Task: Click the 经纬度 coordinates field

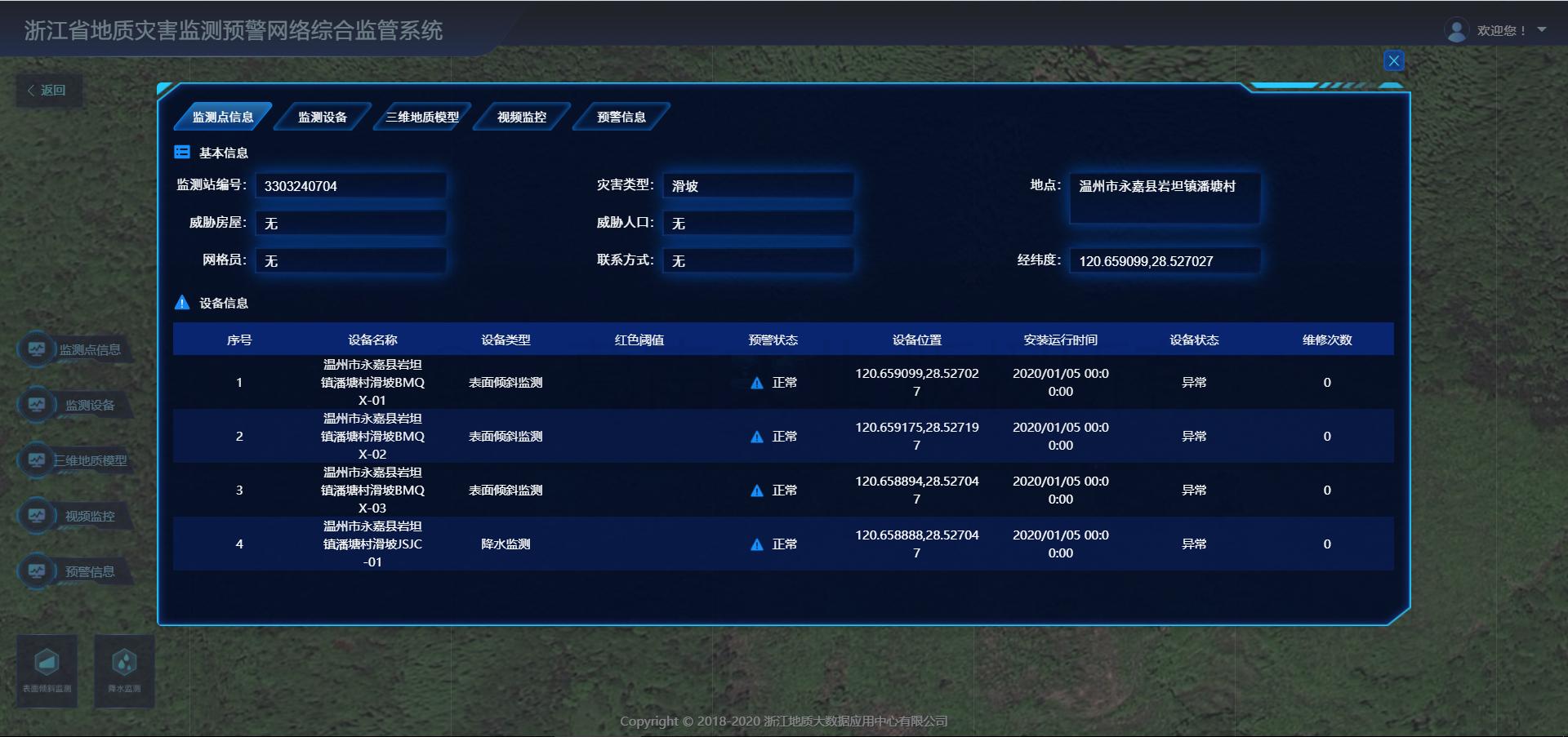Action: click(x=1164, y=261)
